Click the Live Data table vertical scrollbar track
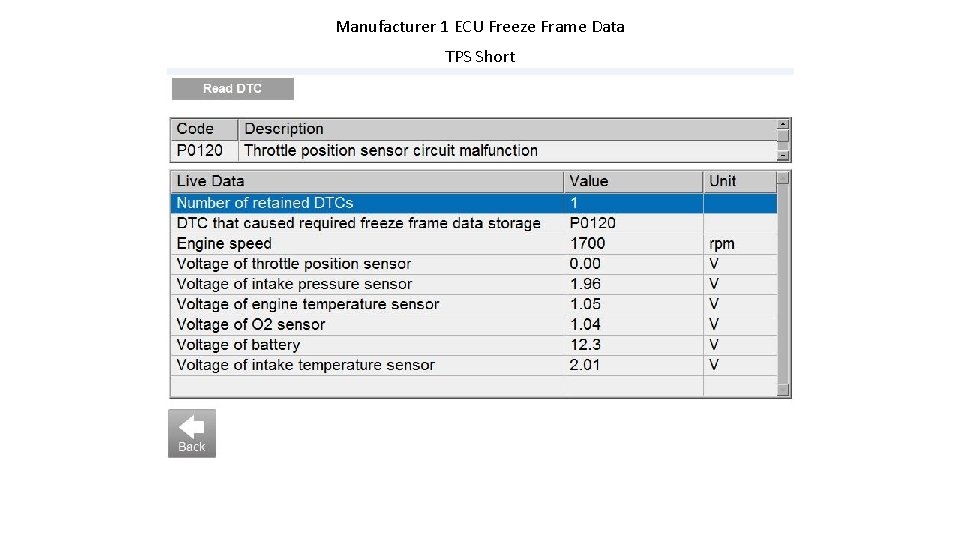The width and height of the screenshot is (960, 540). click(783, 284)
